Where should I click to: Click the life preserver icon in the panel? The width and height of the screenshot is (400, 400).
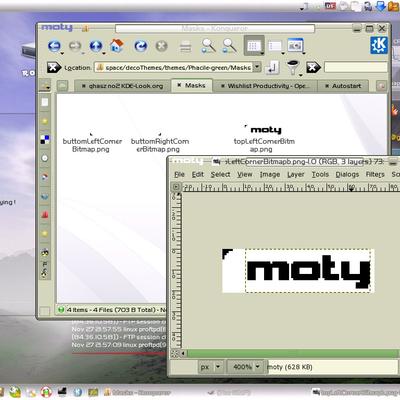tap(46, 392)
